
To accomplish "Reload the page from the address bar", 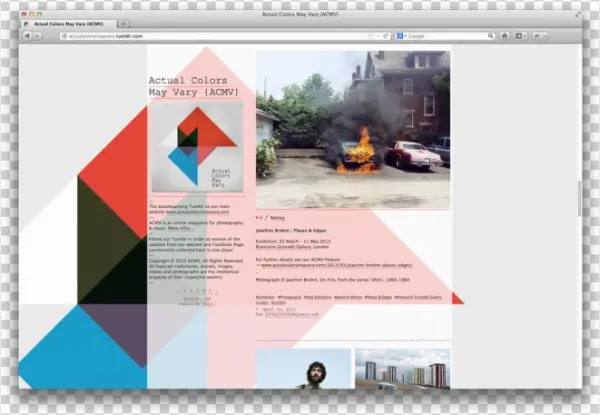I will point(387,35).
